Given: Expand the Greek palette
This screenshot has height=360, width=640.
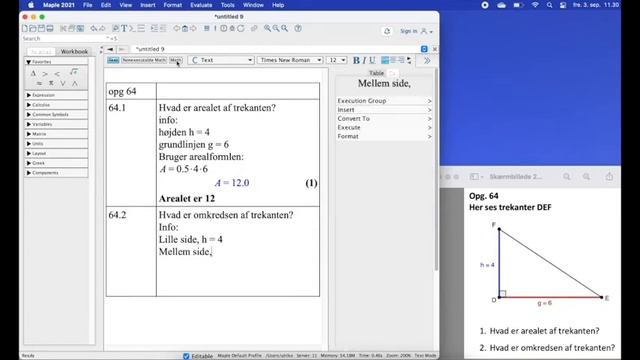Looking at the screenshot, I should pyautogui.click(x=56, y=163).
